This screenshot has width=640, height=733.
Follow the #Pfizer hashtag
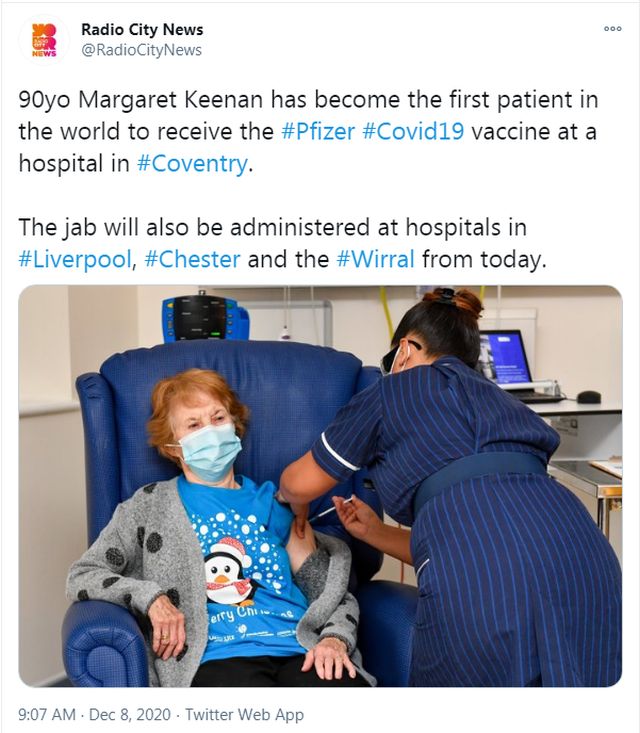coord(318,131)
